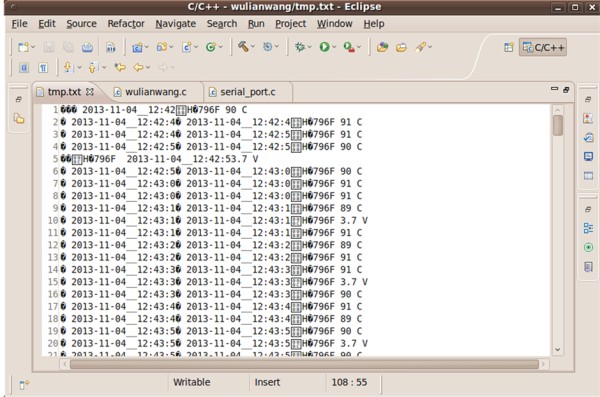Image resolution: width=600 pixels, height=397 pixels.
Task: Click the binary 010 toolbar icon
Action: [x=111, y=47]
